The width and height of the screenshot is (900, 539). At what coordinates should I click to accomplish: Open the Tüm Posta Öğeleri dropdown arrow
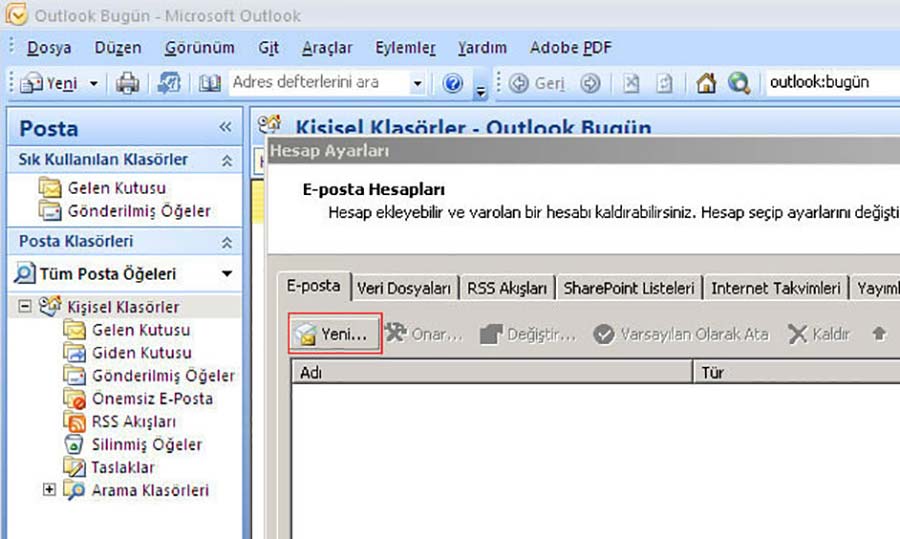click(227, 274)
